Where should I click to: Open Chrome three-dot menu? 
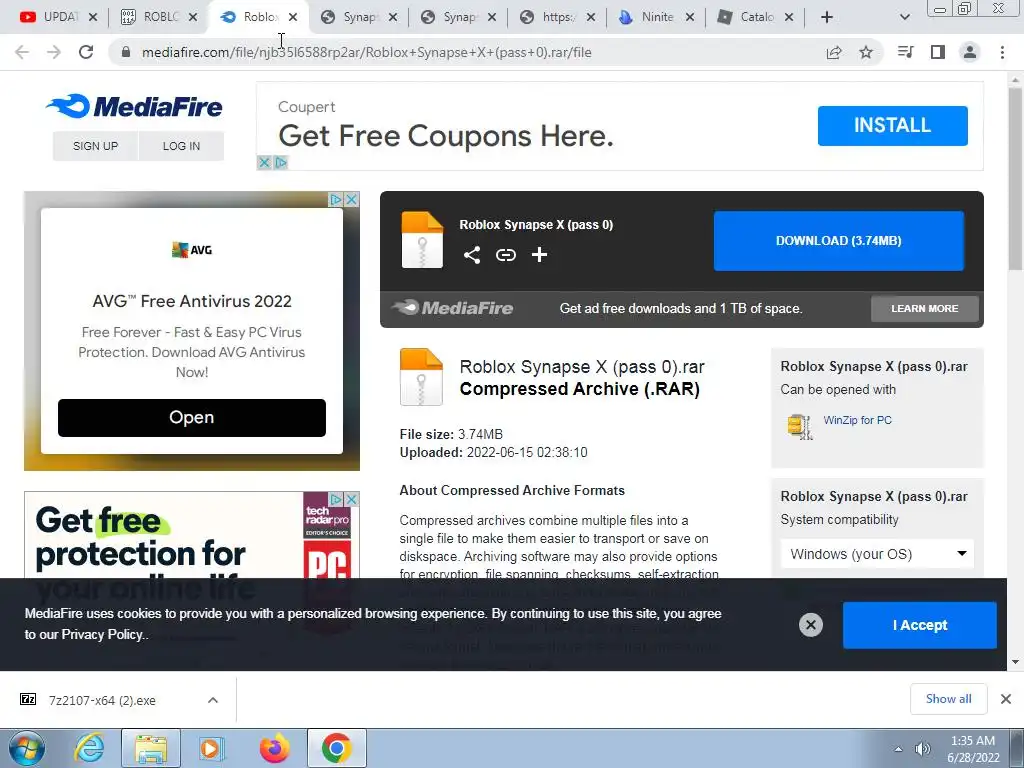tap(1002, 52)
